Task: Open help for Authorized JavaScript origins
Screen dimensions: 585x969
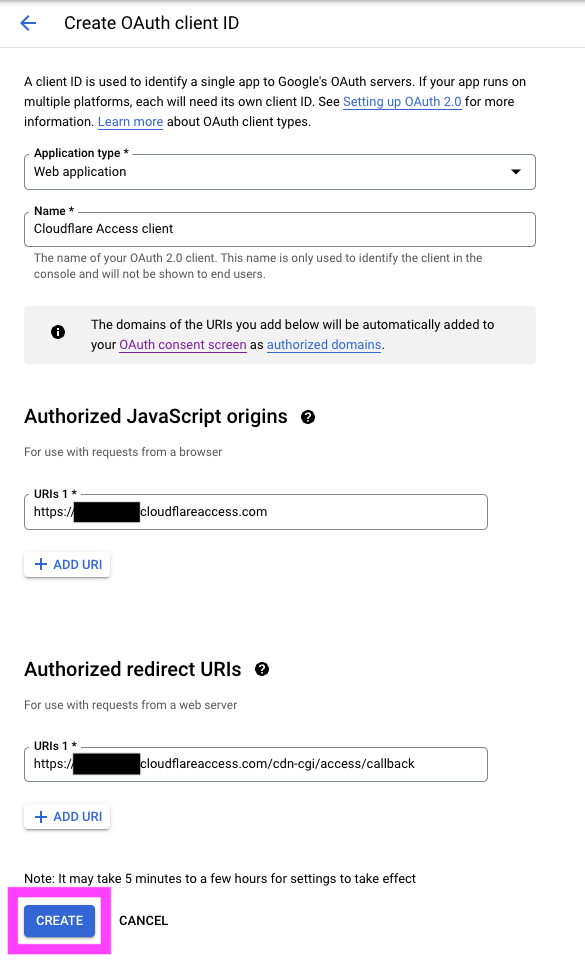Action: [x=308, y=417]
